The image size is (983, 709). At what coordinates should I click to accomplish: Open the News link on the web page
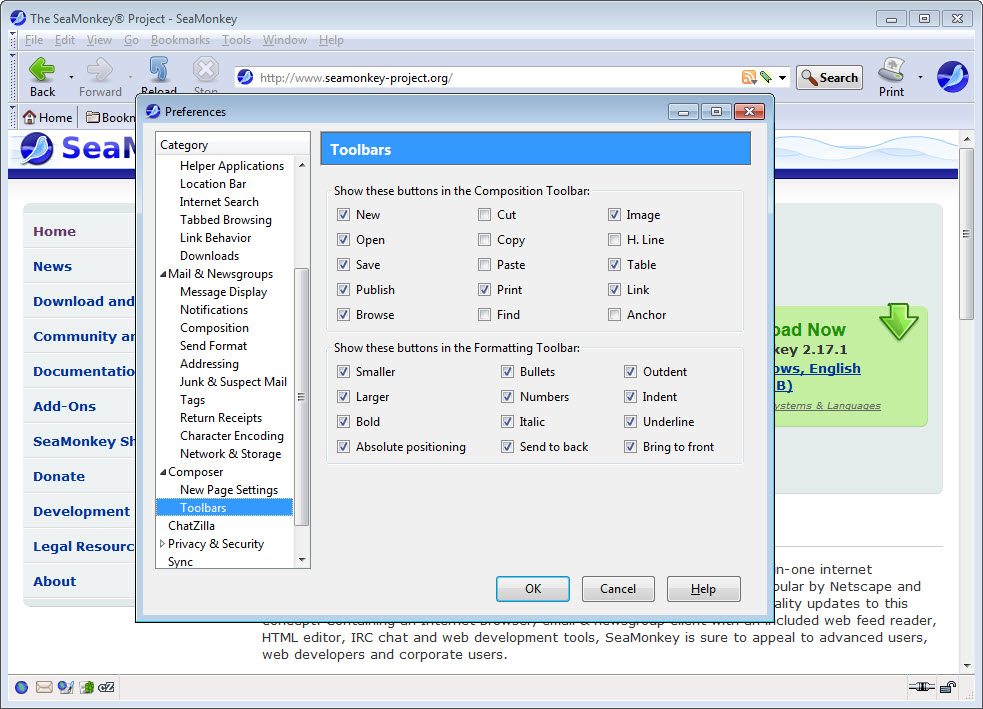pos(53,266)
